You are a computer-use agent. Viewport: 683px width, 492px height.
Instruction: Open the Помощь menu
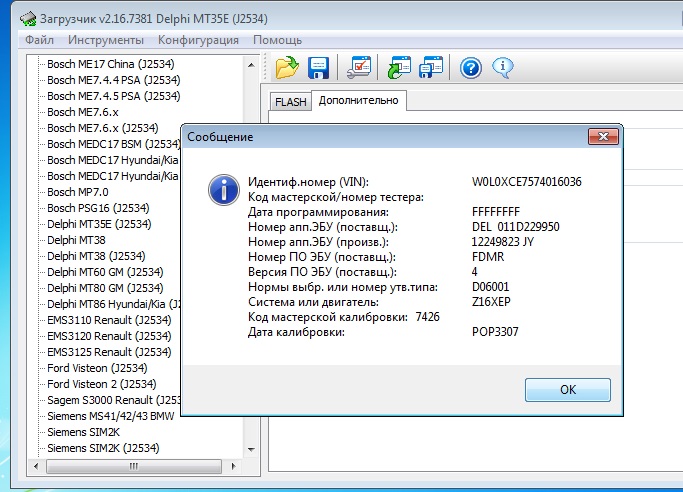[x=277, y=40]
